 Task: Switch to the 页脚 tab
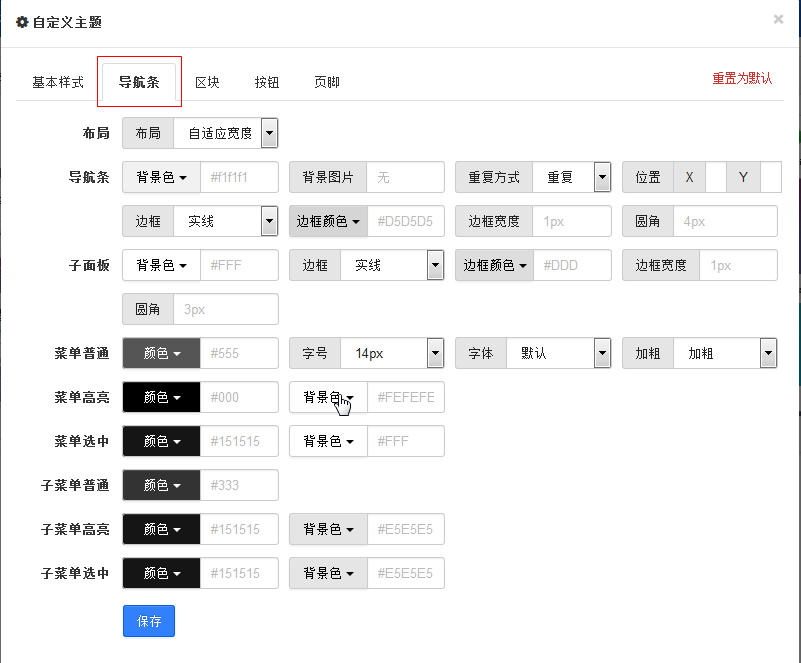pos(327,82)
